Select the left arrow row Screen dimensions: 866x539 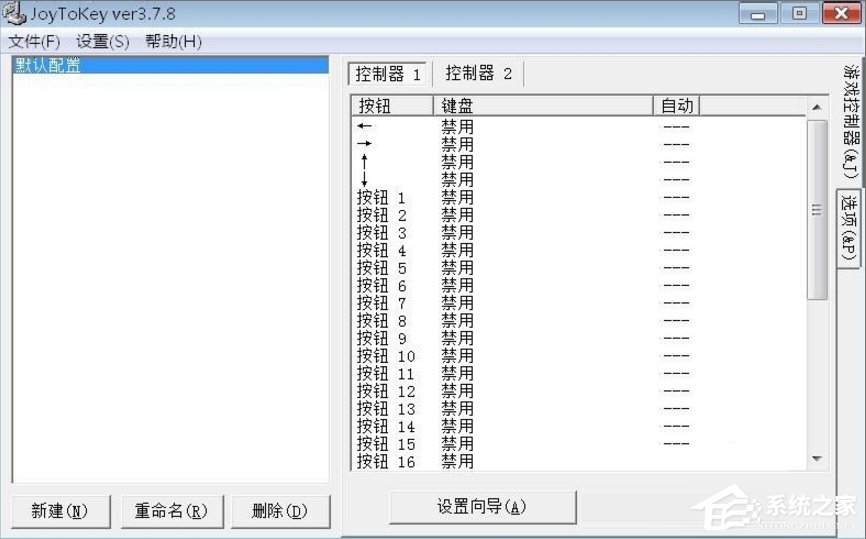pyautogui.click(x=579, y=126)
